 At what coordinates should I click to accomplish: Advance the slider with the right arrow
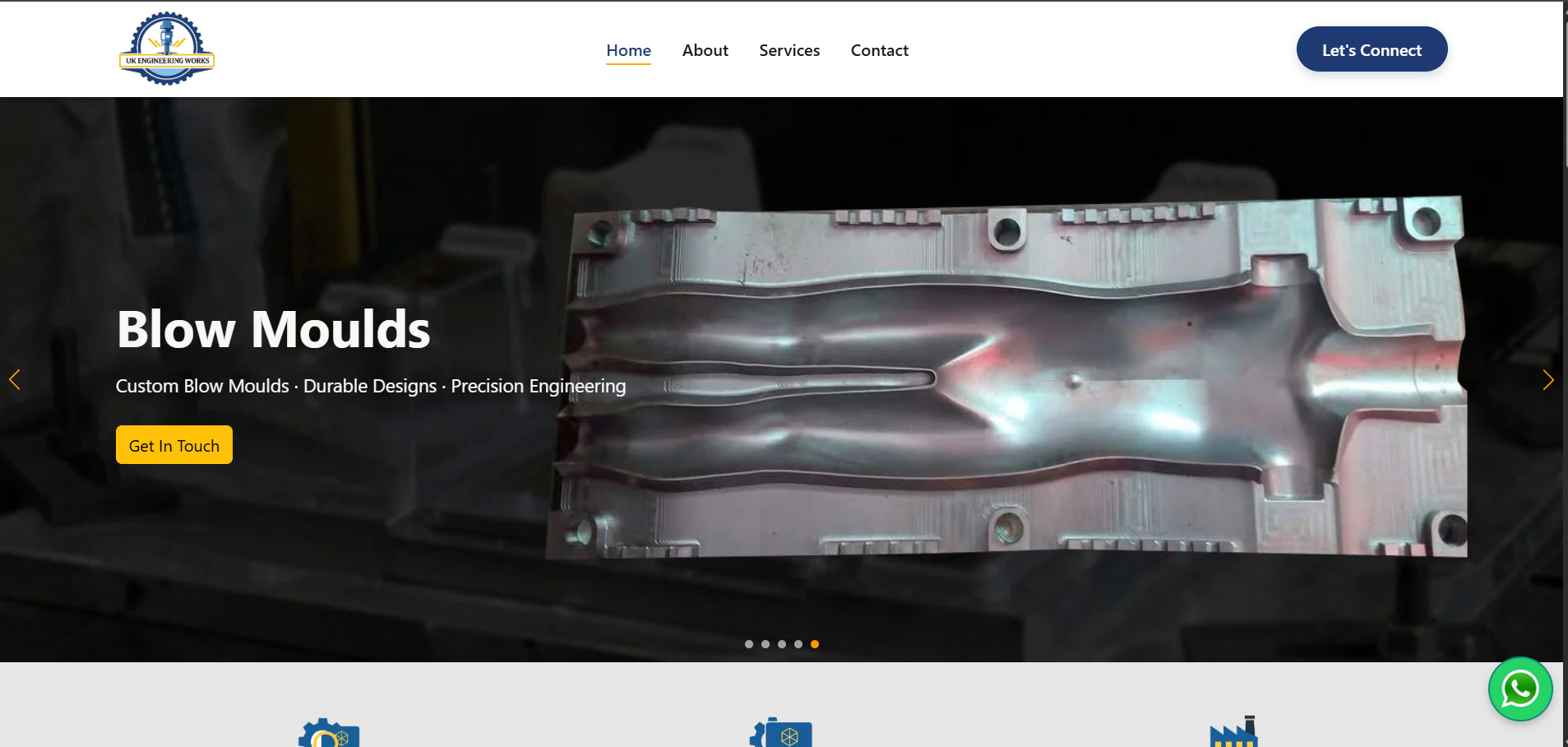tap(1547, 379)
